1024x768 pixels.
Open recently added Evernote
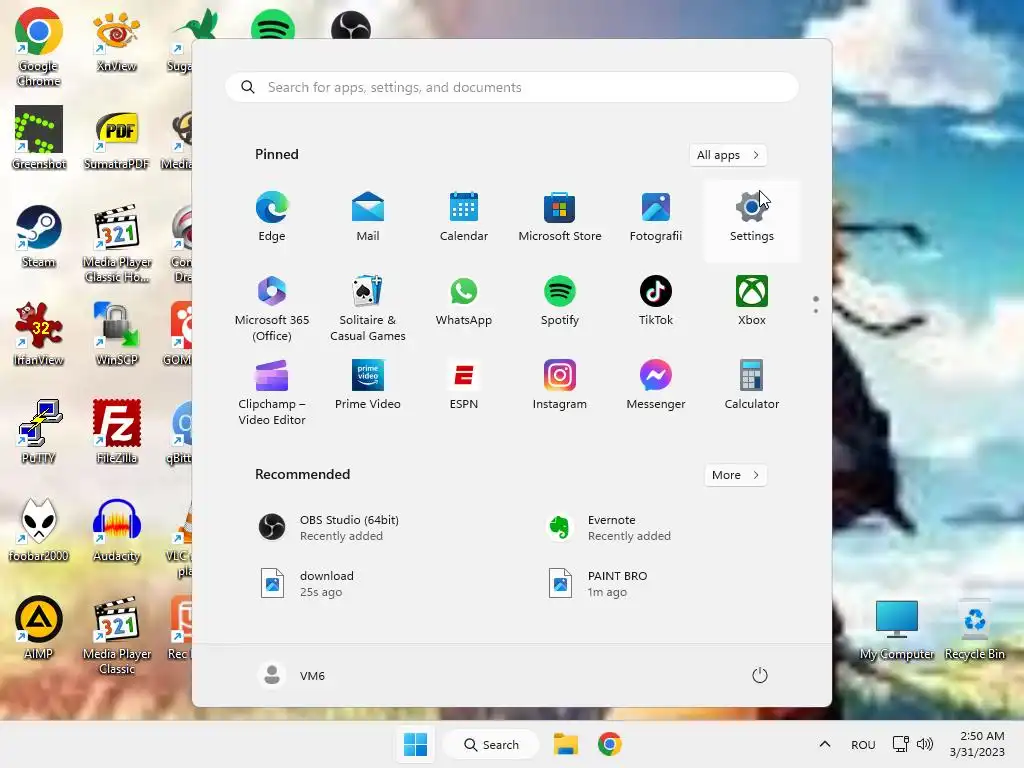click(655, 528)
